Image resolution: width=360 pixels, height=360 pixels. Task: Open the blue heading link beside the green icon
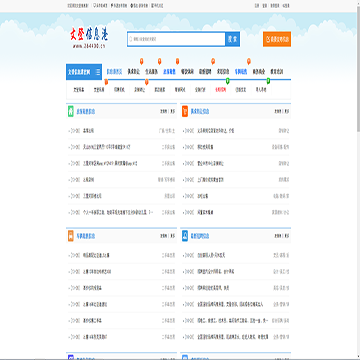pos(86,112)
